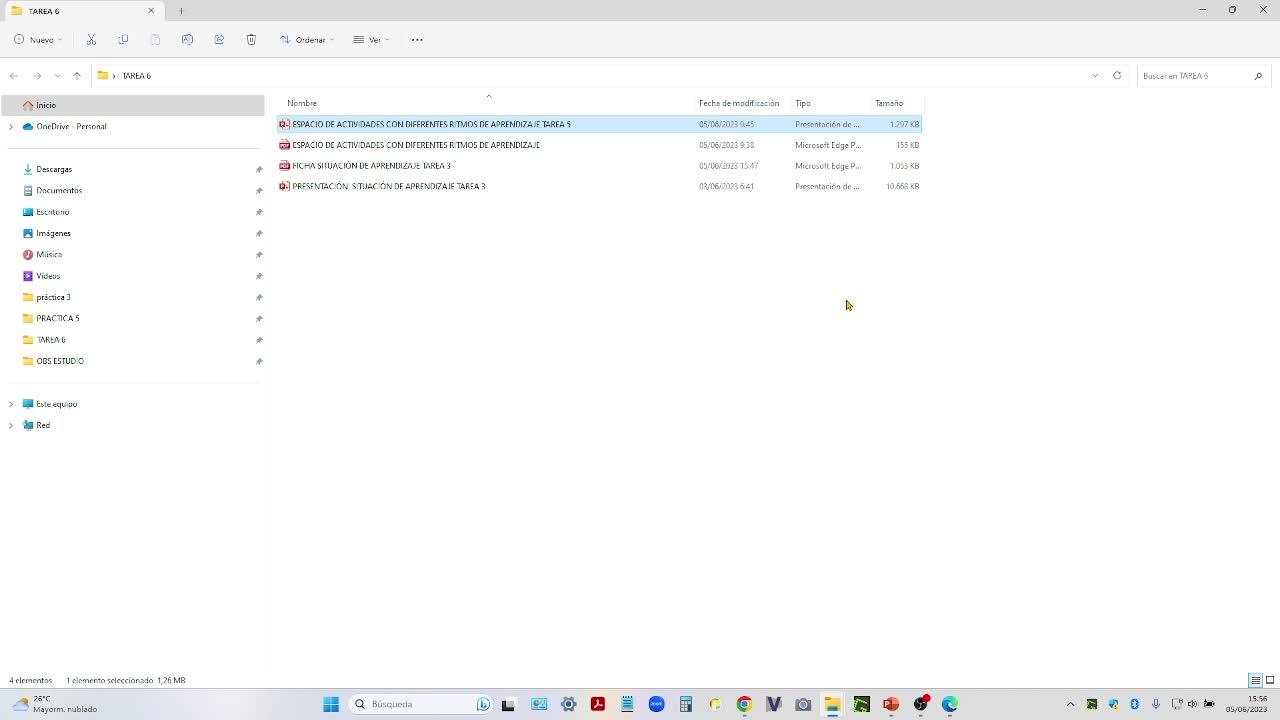Click Bluetooth icon in system tray
This screenshot has width=1280, height=720.
point(1134,704)
